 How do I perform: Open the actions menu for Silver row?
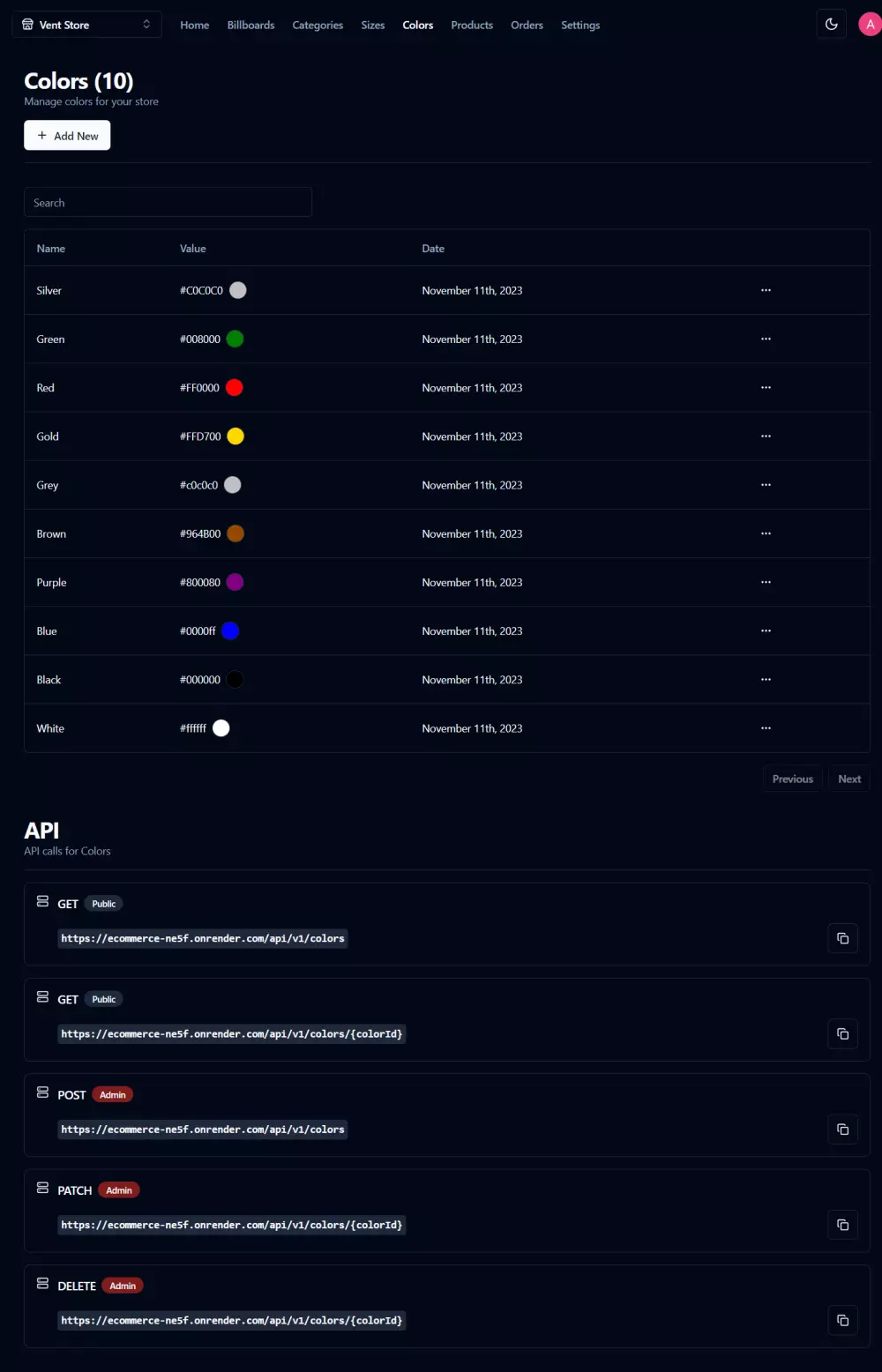coord(766,290)
